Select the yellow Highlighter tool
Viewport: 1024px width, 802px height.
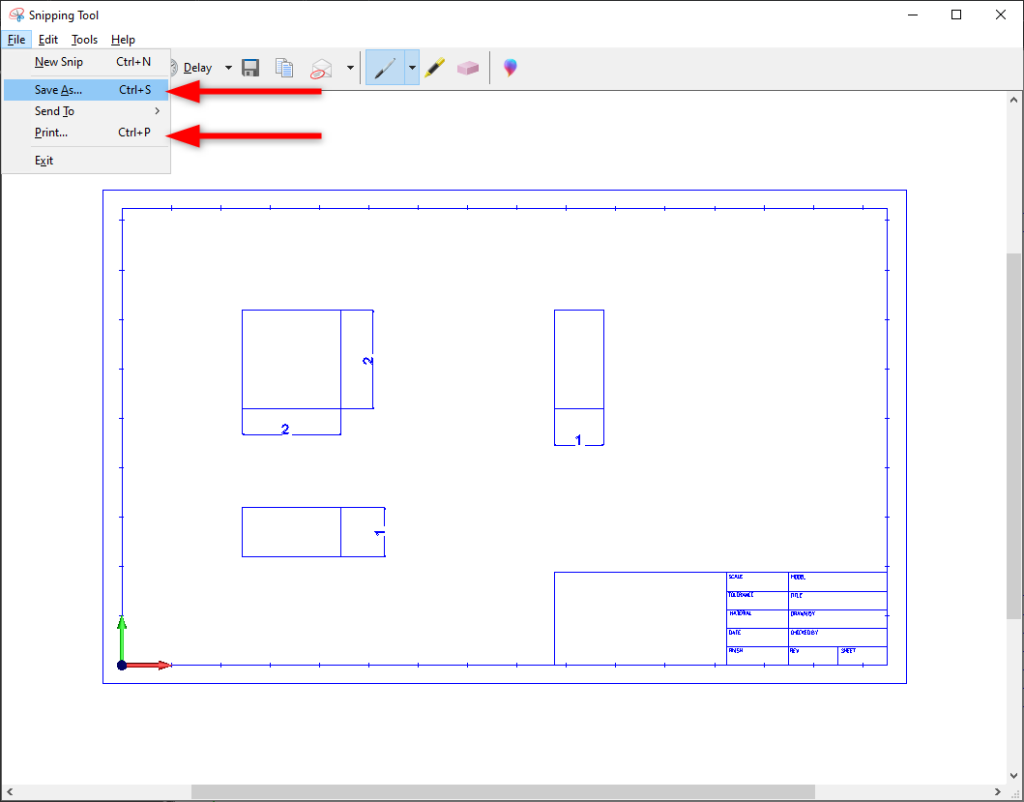tap(434, 68)
